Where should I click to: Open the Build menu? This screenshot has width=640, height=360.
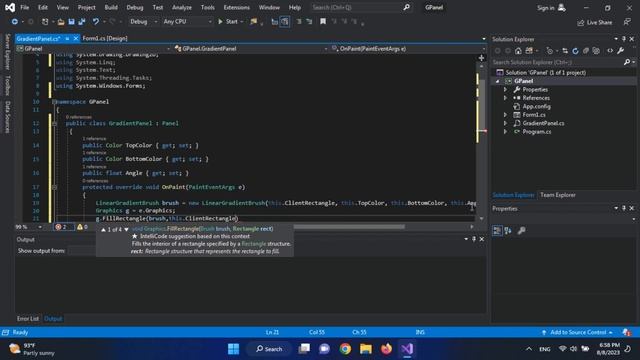tap(111, 7)
